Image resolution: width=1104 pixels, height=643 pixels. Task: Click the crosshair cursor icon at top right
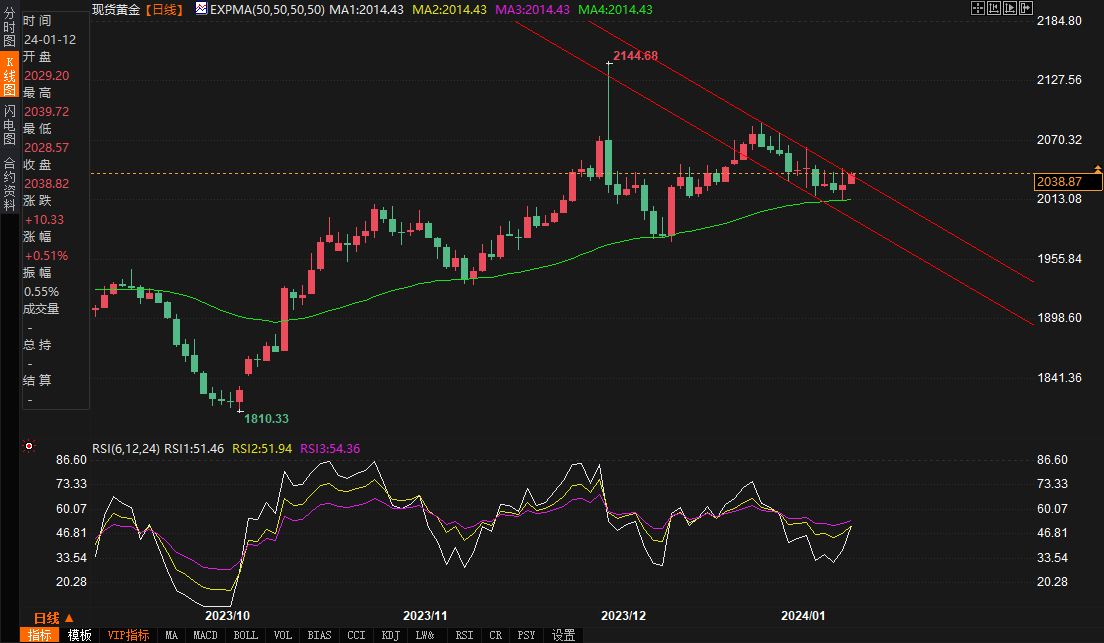pos(978,8)
